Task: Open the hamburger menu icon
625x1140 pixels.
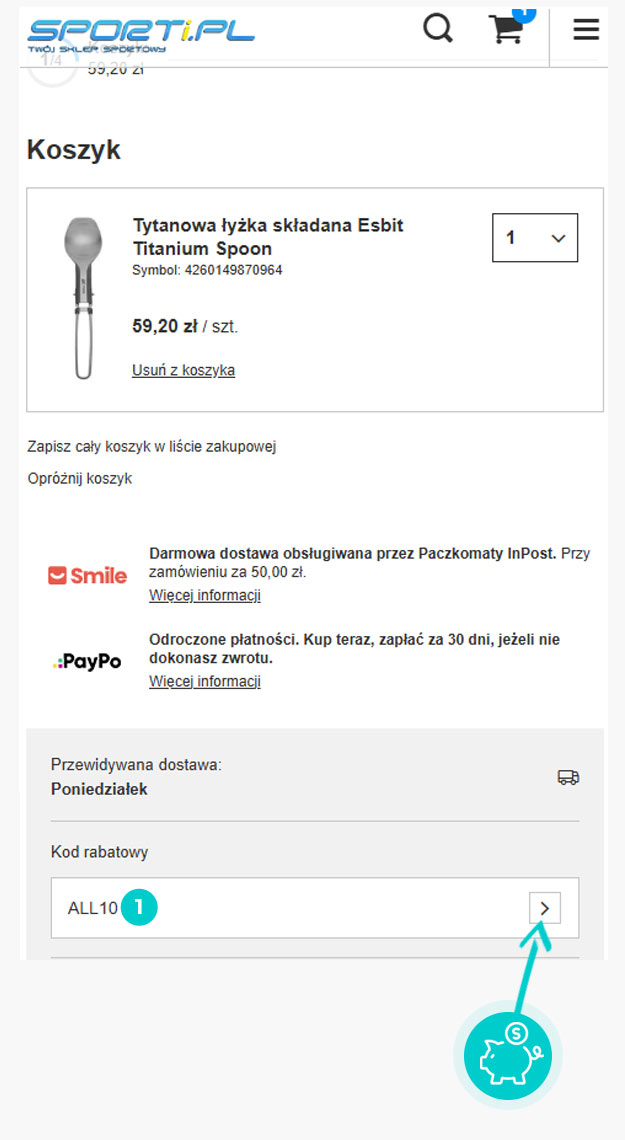Action: (585, 29)
